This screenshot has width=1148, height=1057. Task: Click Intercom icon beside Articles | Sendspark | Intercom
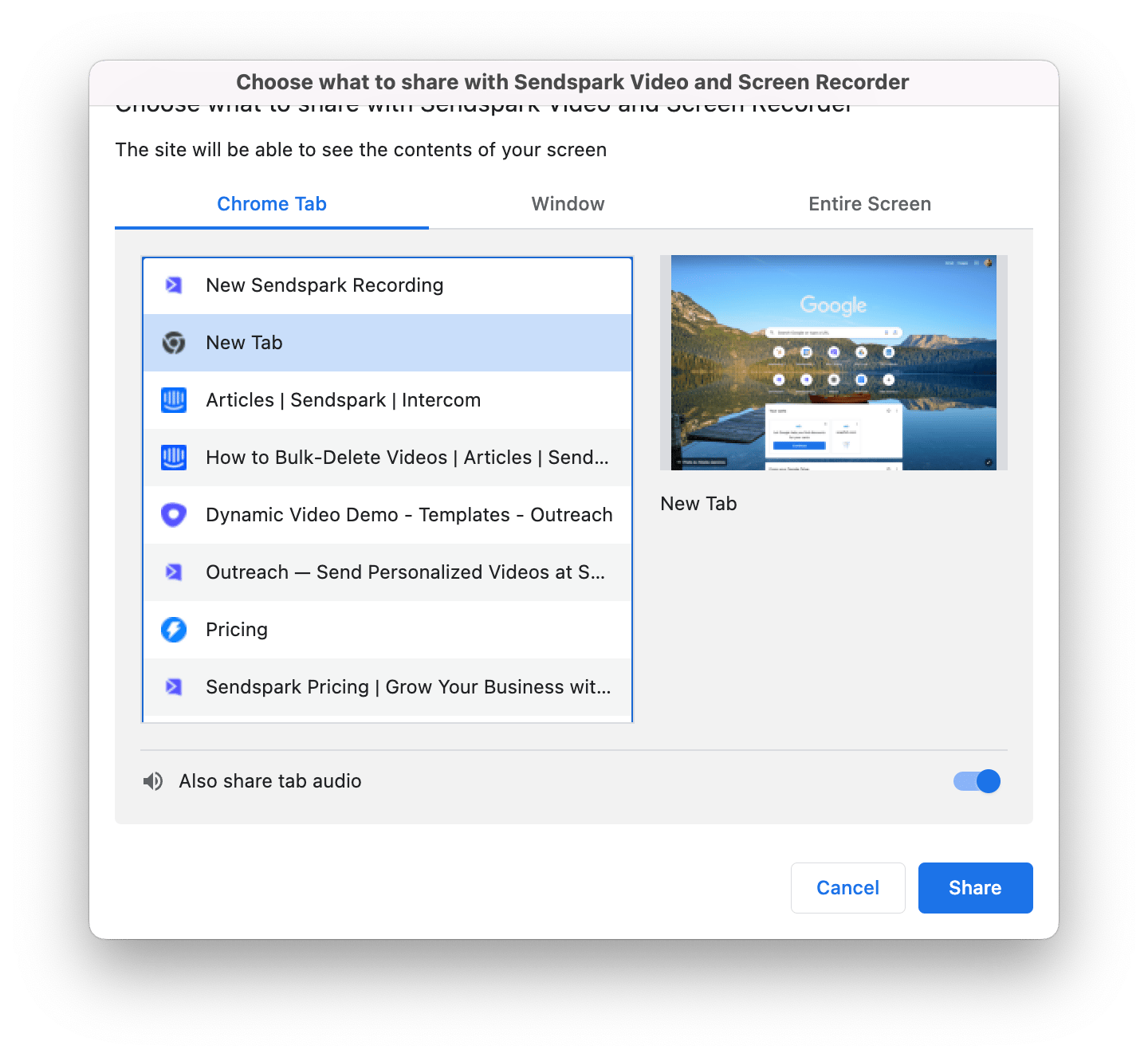[174, 400]
